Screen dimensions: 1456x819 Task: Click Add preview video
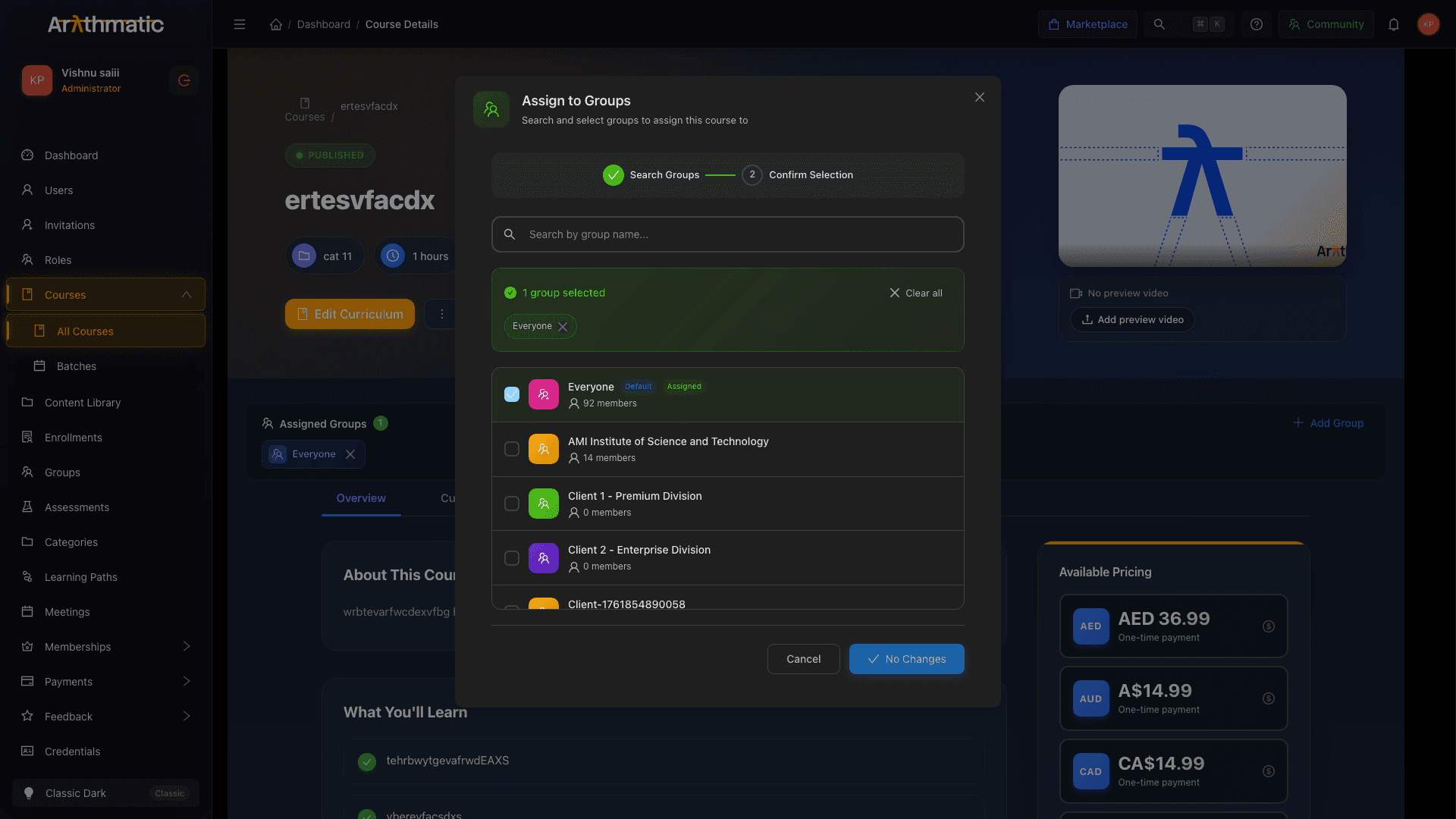click(1132, 320)
